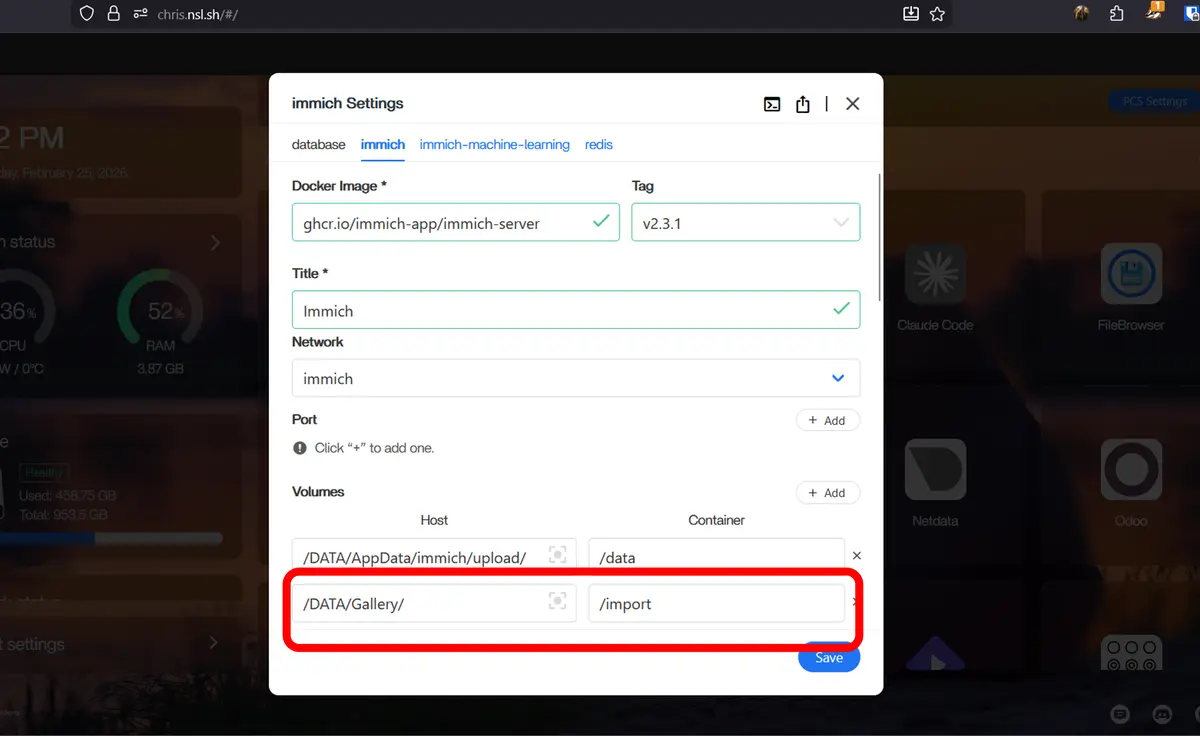Image resolution: width=1200 pixels, height=736 pixels.
Task: Add a new volume mapping
Action: coord(827,493)
